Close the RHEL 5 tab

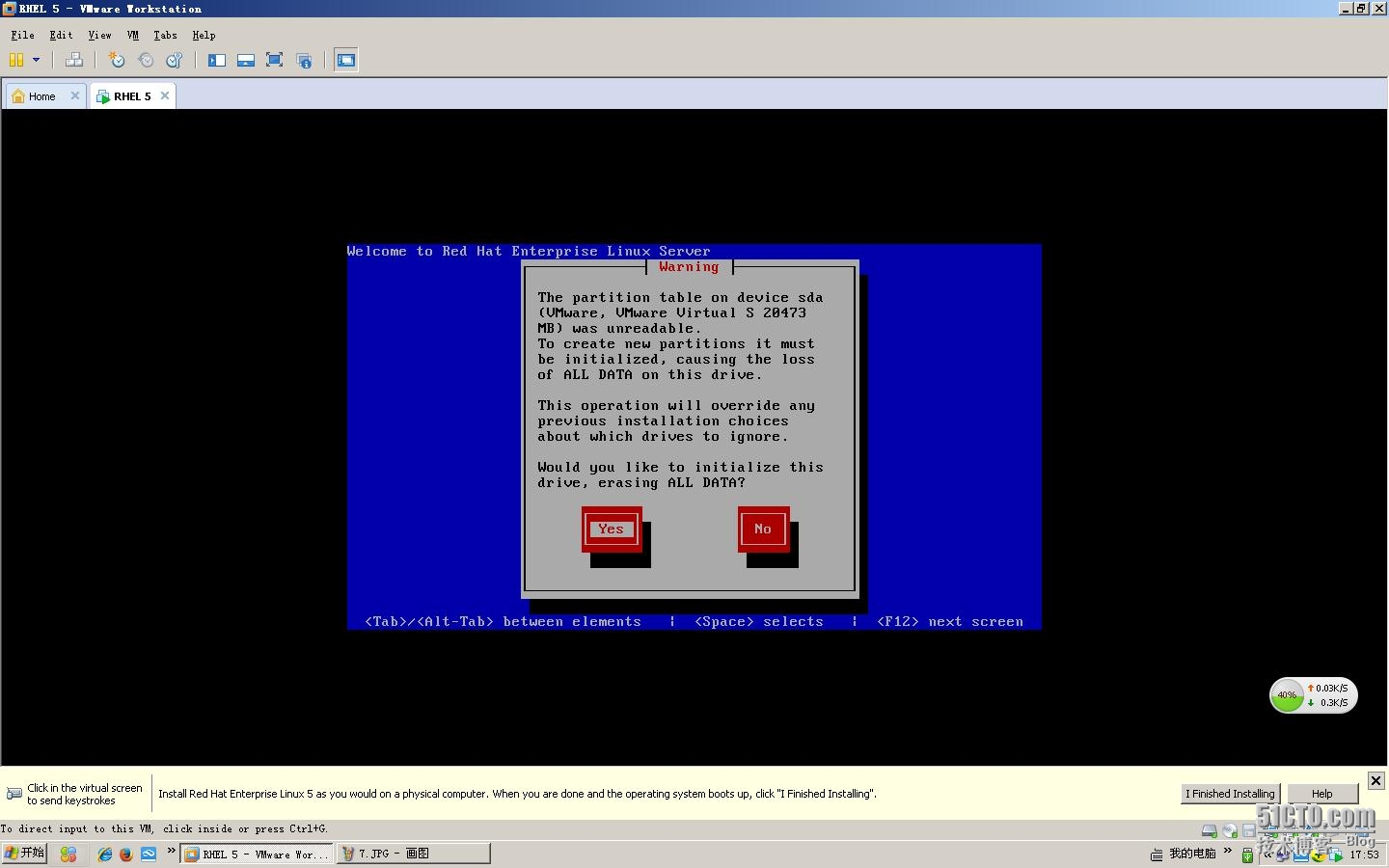(165, 95)
